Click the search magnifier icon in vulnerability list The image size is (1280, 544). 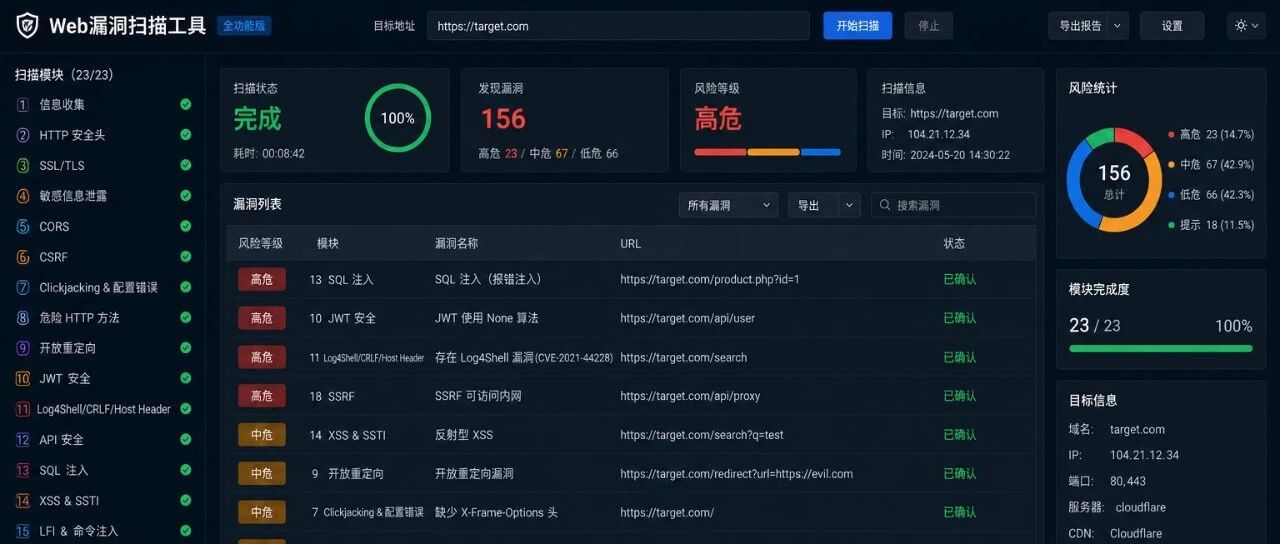point(885,205)
